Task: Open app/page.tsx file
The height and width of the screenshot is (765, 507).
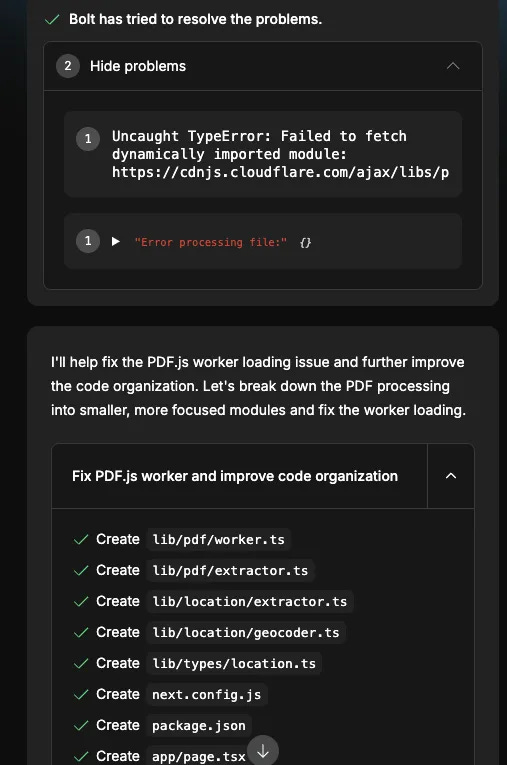Action: click(199, 756)
